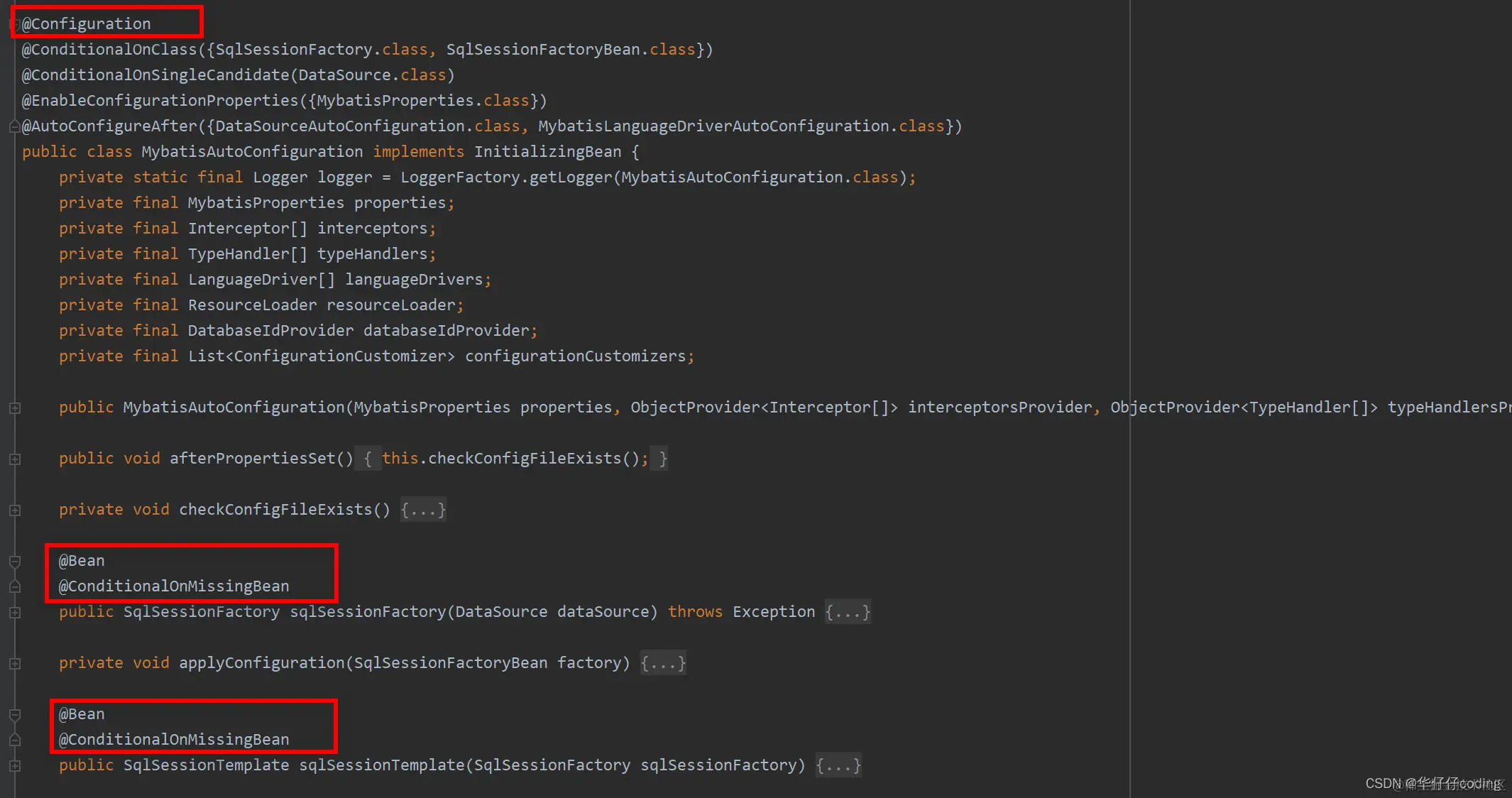Collapse the fold marker beside the second @Bean annotation

click(14, 715)
